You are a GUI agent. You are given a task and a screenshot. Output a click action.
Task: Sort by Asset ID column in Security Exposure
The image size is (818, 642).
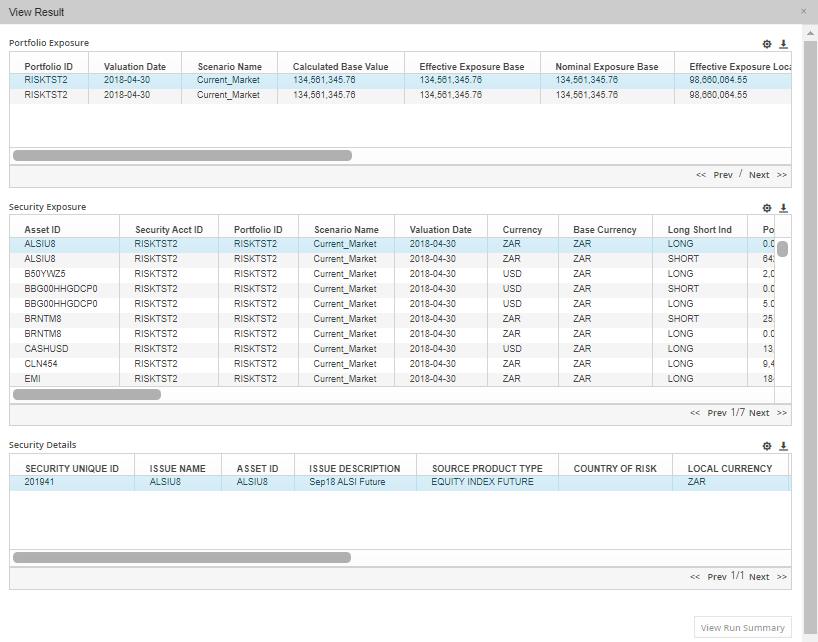[43, 230]
